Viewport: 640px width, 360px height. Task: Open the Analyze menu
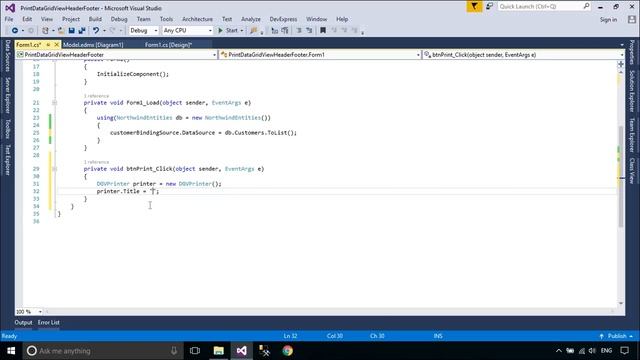pyautogui.click(x=251, y=19)
